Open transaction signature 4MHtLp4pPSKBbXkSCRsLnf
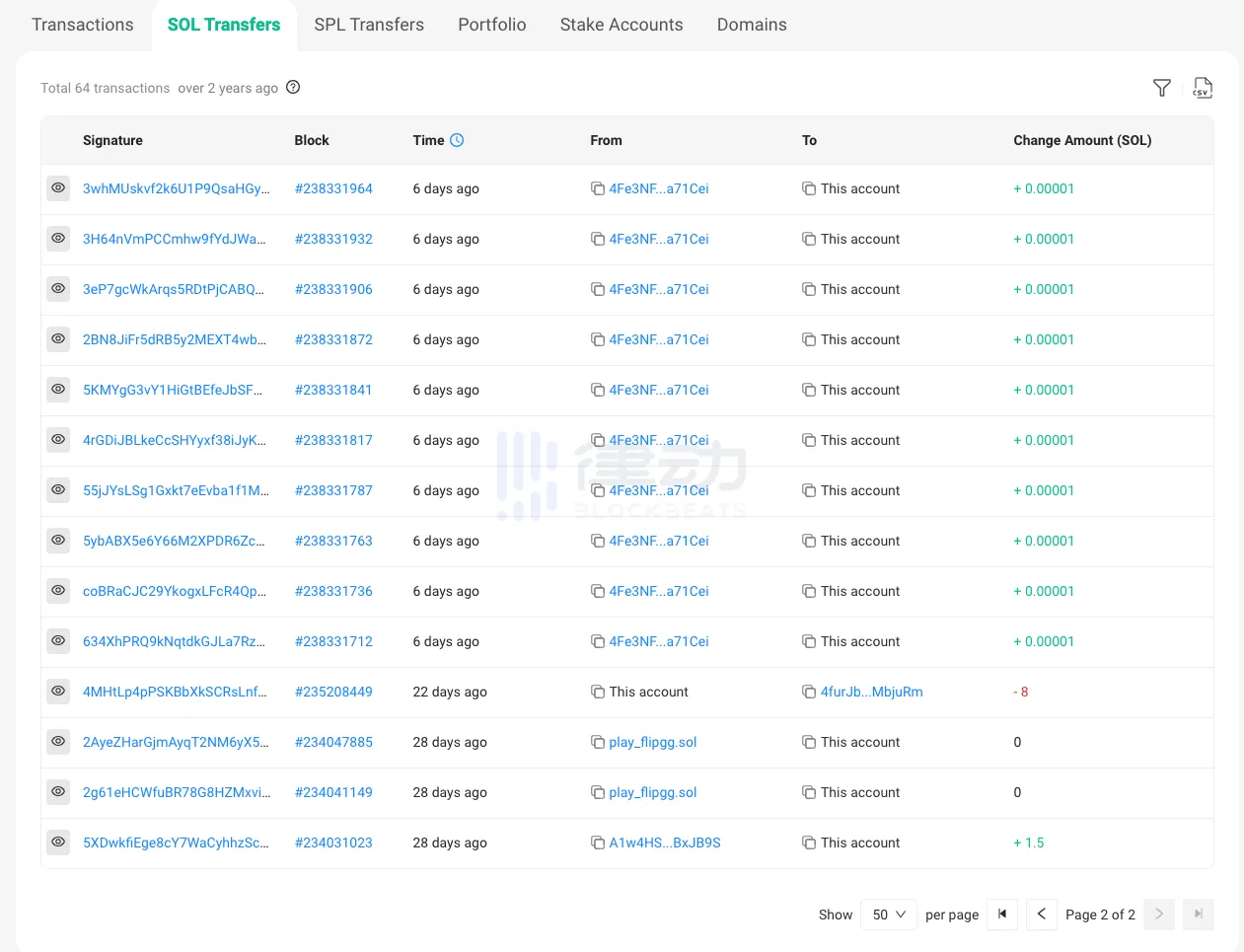Viewport: 1244px width, 952px height. (x=175, y=692)
